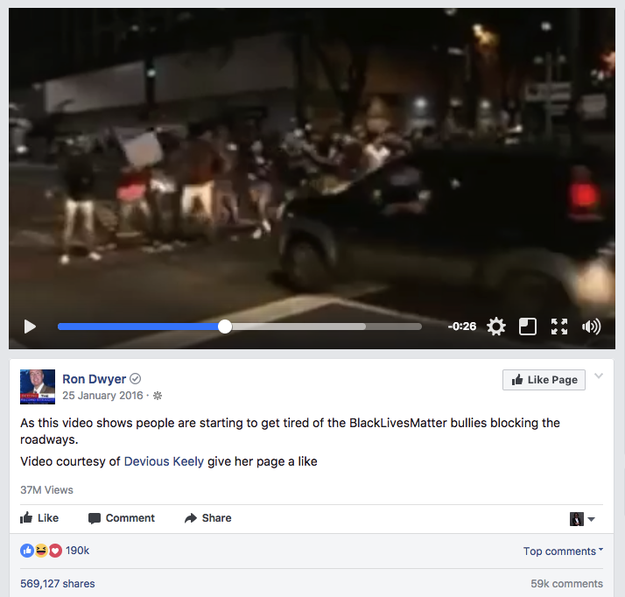
Task: View the 190k reactions list
Action: 55,550
